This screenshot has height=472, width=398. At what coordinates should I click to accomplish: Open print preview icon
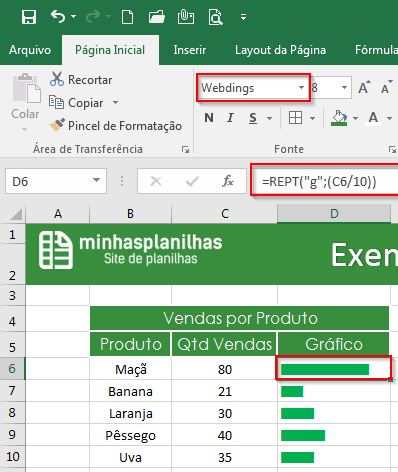tap(215, 17)
